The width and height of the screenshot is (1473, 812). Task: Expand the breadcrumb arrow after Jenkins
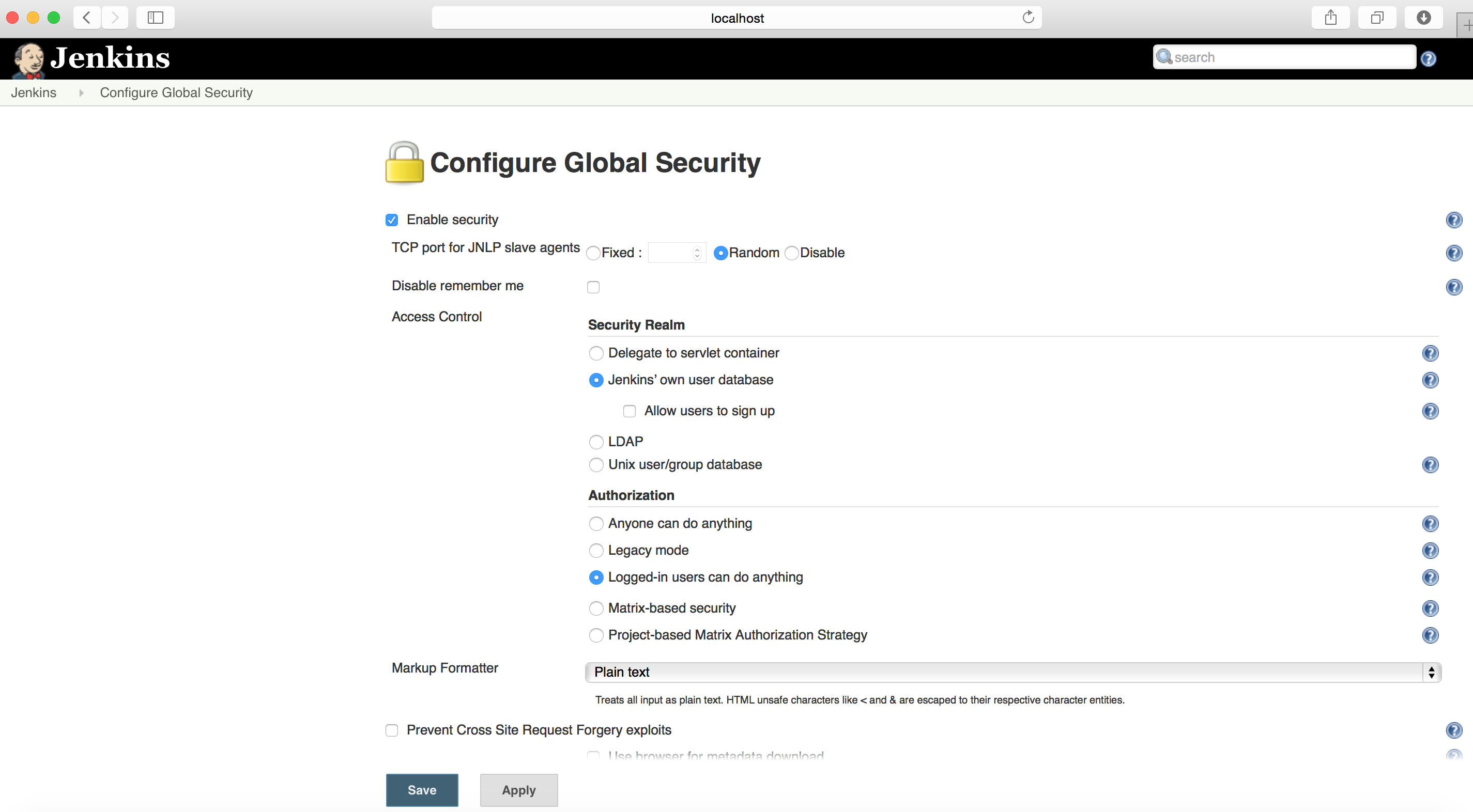coord(81,92)
